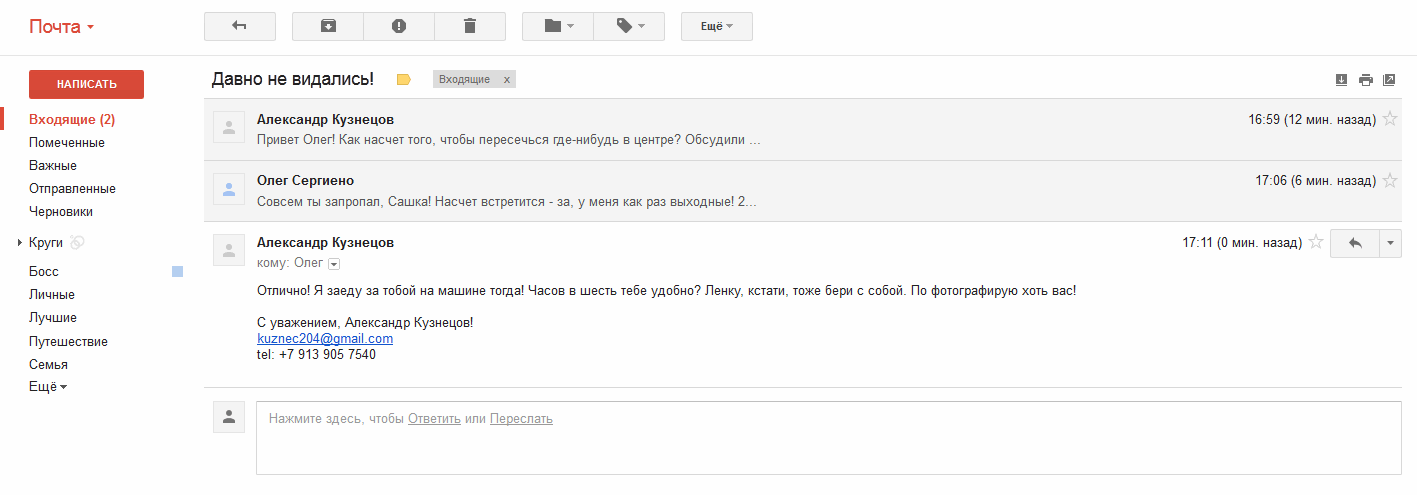Print the conversation using the printer icon

[x=1365, y=80]
